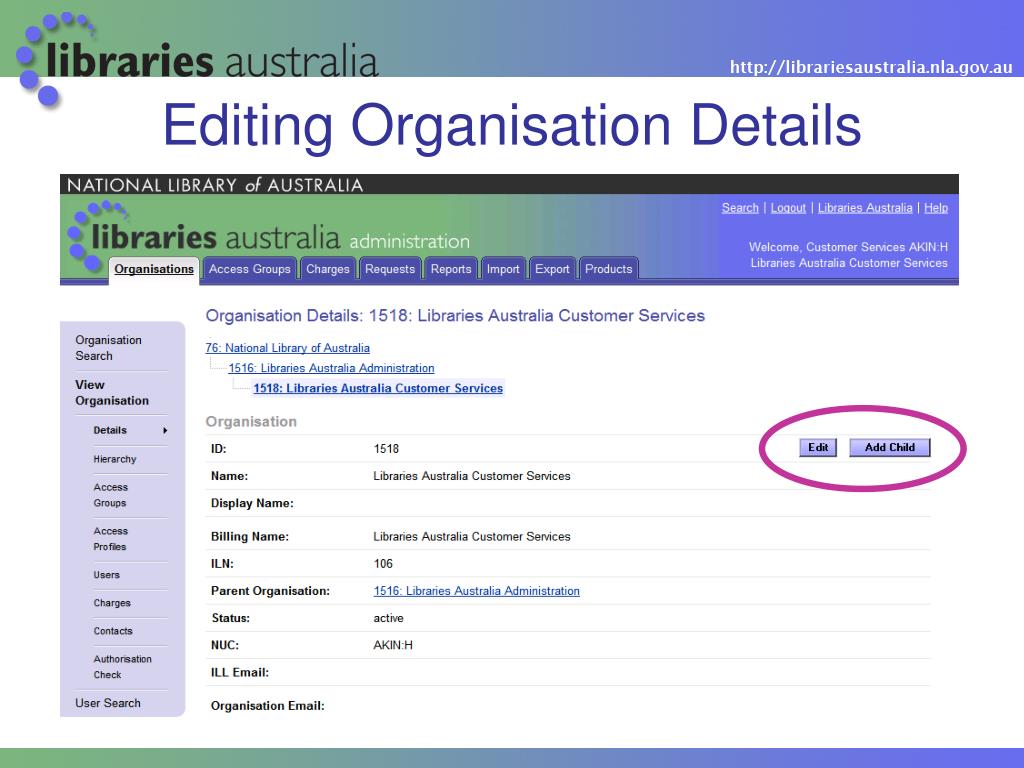Open the Products tab
The image size is (1024, 768).
(609, 269)
